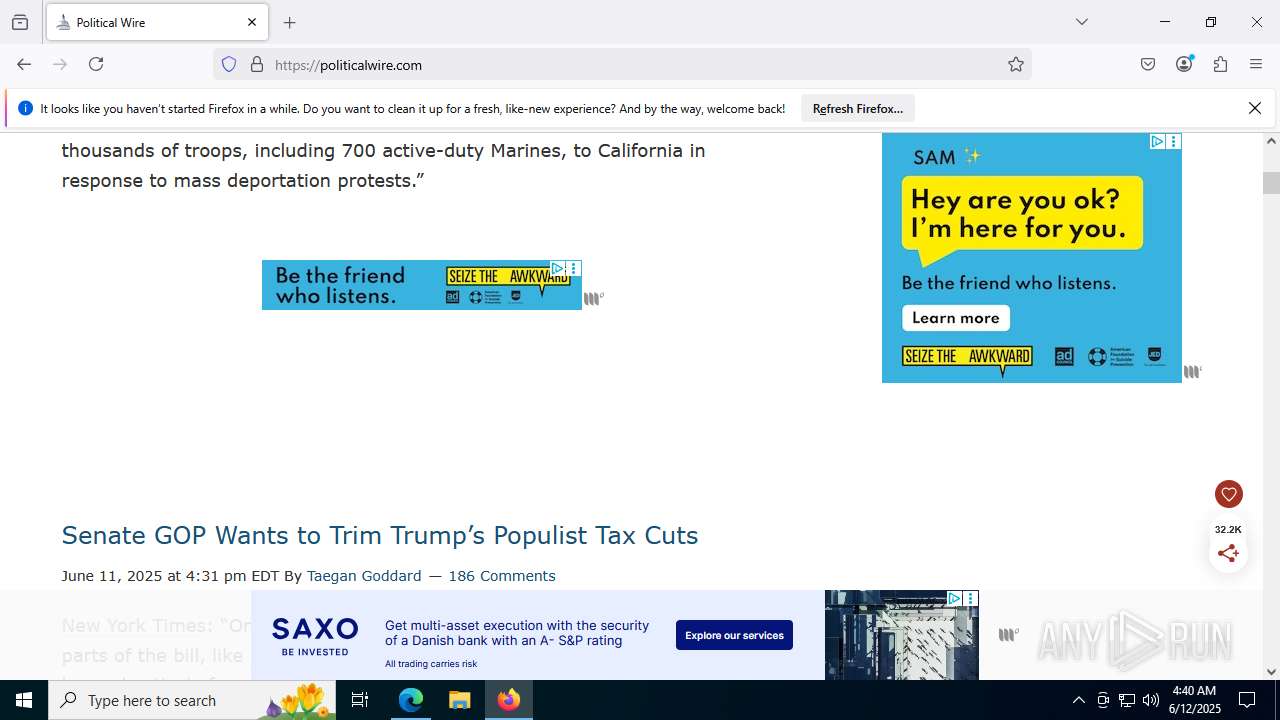Screen dimensions: 1280x720
Task: Open the network status tray icon
Action: click(1127, 700)
